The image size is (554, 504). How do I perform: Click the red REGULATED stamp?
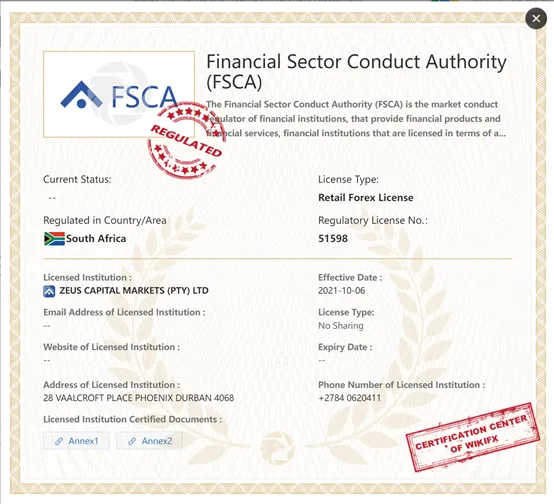pyautogui.click(x=186, y=140)
